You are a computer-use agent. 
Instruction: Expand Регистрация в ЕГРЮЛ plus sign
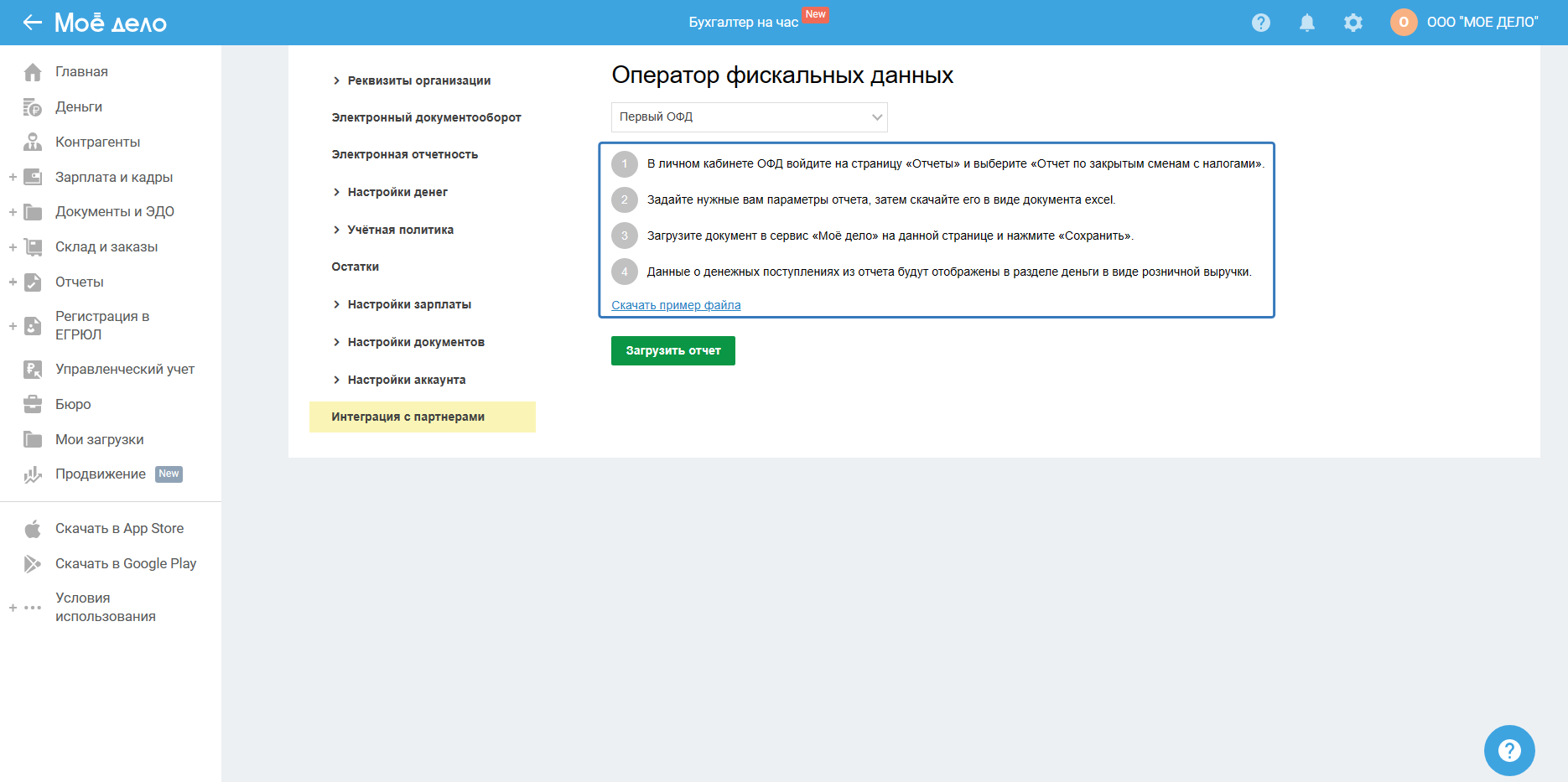13,326
